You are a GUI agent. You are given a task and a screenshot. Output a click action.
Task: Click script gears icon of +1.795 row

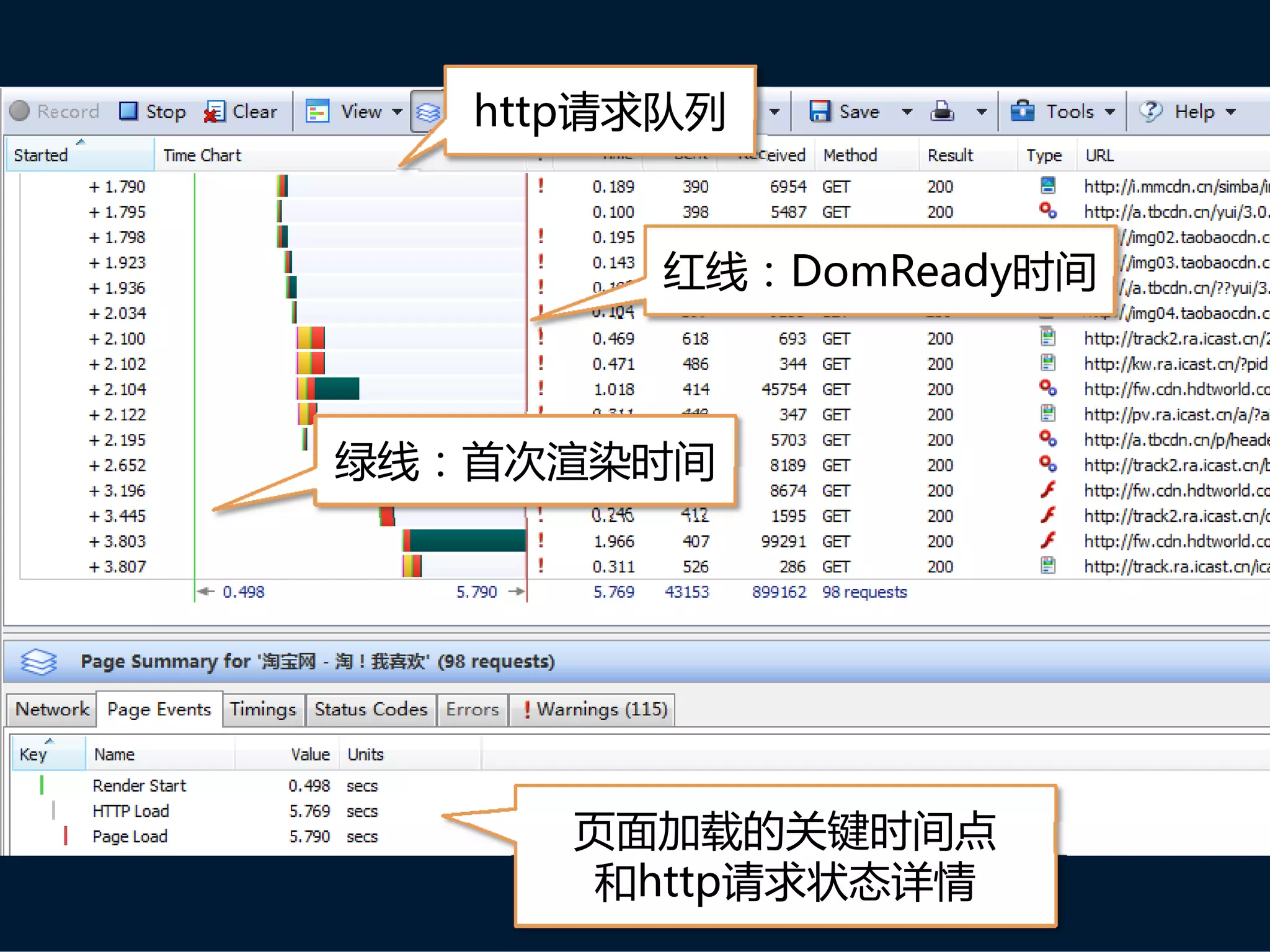[1047, 211]
